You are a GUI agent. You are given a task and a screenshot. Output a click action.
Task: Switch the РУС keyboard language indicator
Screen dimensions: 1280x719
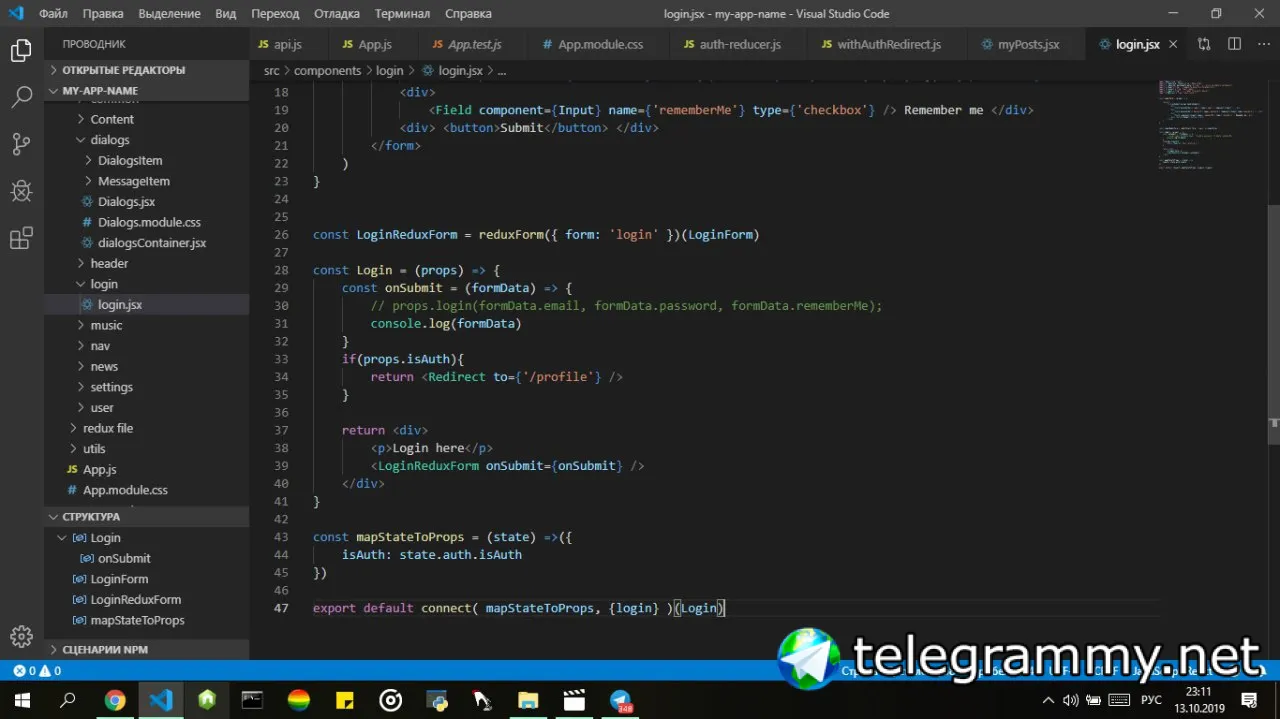click(x=1151, y=700)
